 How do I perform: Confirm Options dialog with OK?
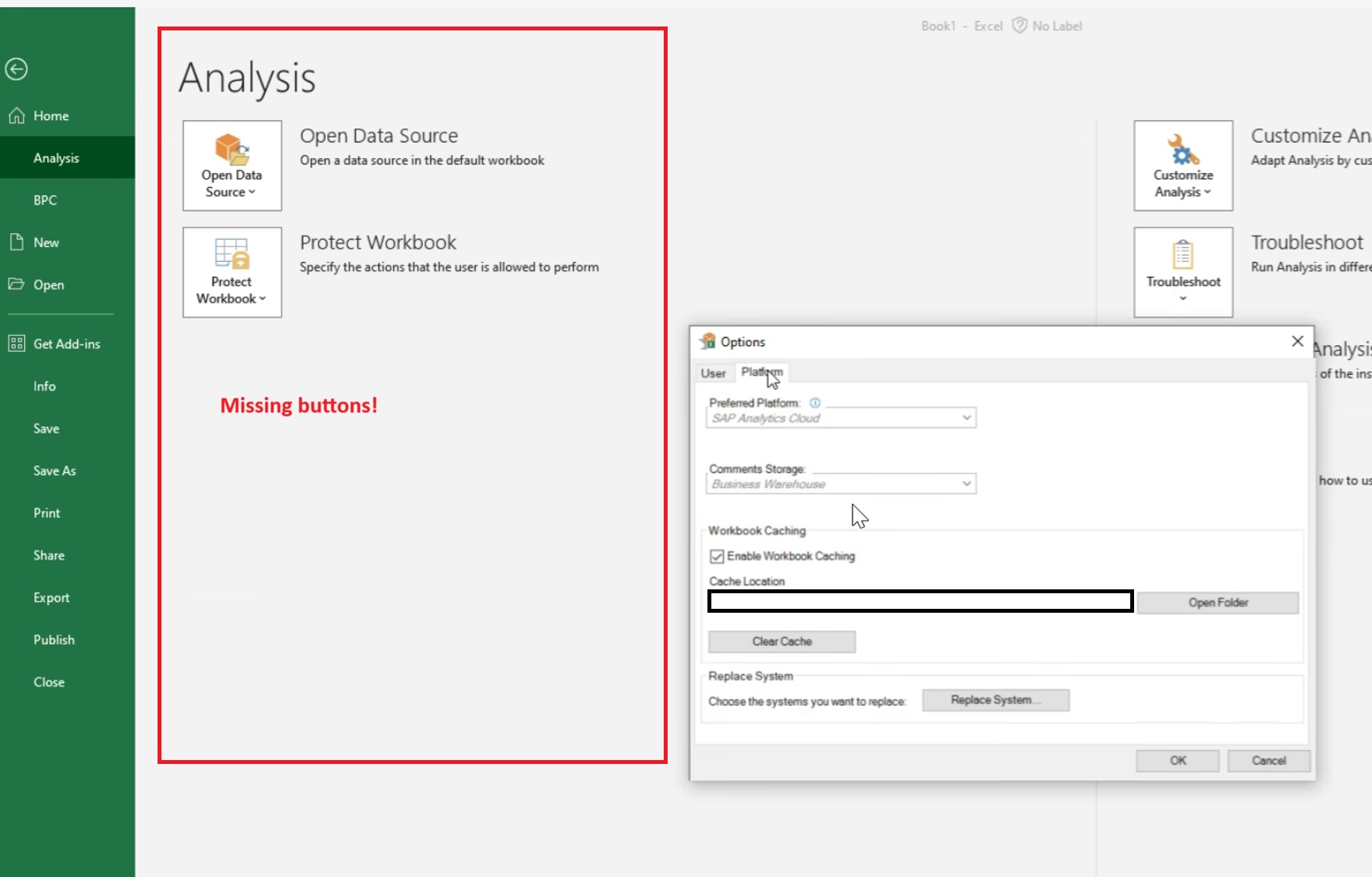(x=1178, y=761)
